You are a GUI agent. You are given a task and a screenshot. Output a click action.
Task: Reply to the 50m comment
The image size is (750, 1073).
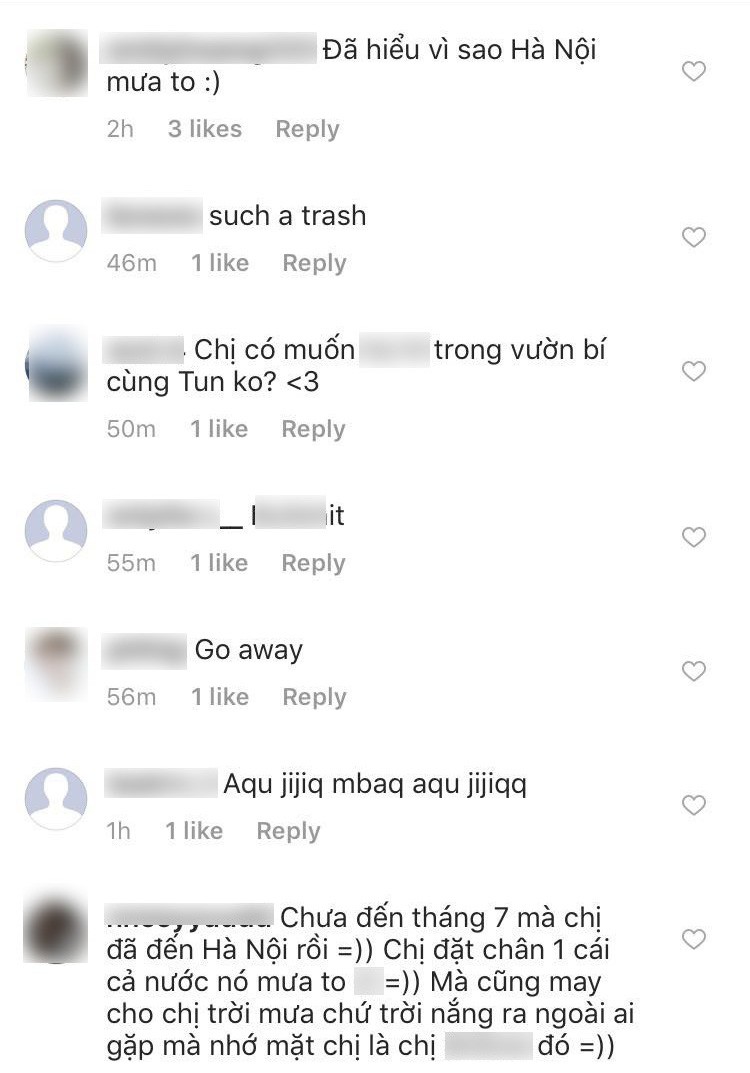313,430
